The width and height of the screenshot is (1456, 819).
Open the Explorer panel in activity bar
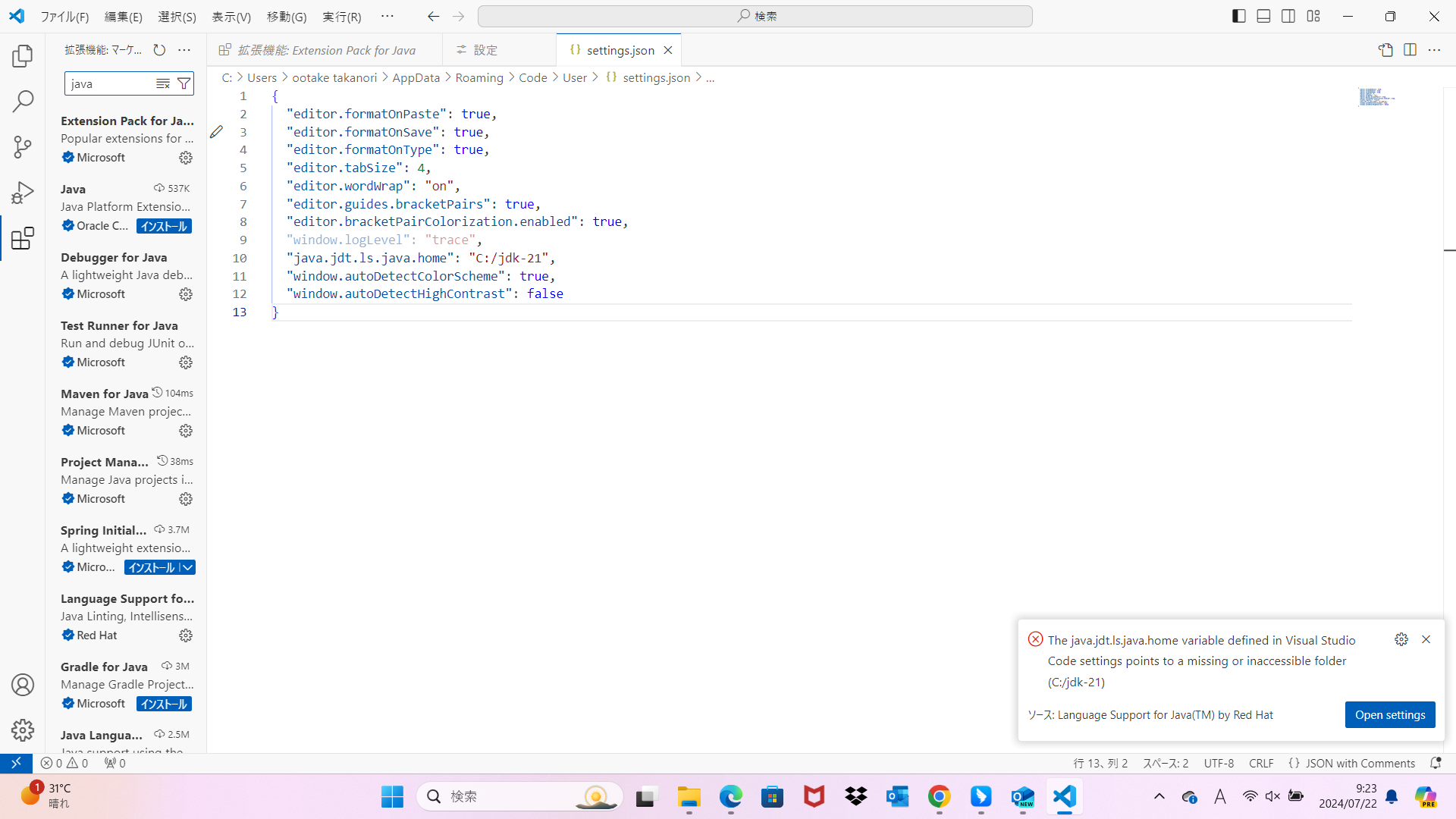click(x=23, y=55)
